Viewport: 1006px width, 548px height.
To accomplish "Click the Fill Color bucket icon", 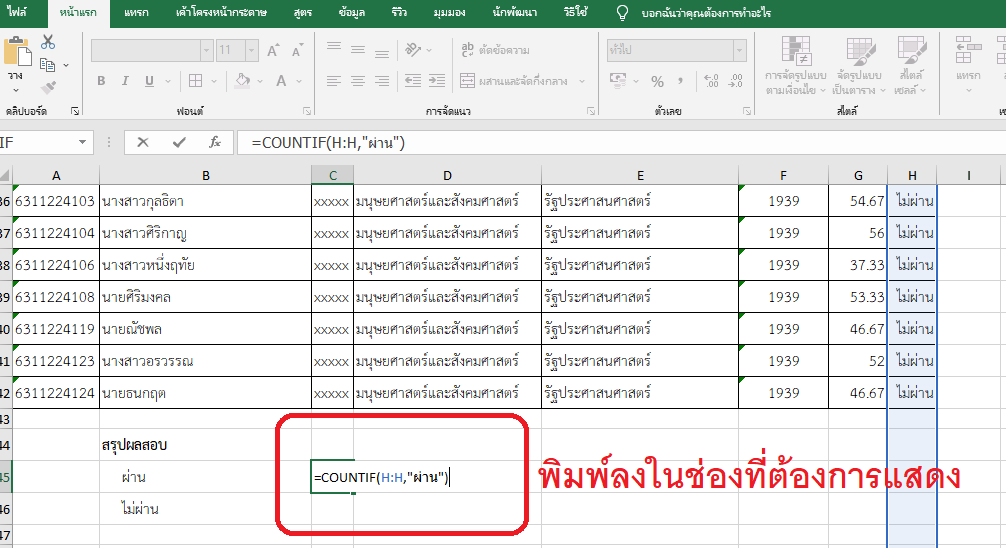I will coord(243,81).
